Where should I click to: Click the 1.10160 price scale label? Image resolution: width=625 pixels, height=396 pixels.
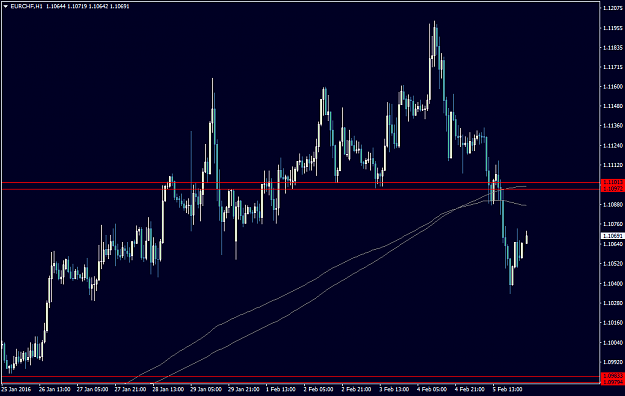pos(613,323)
